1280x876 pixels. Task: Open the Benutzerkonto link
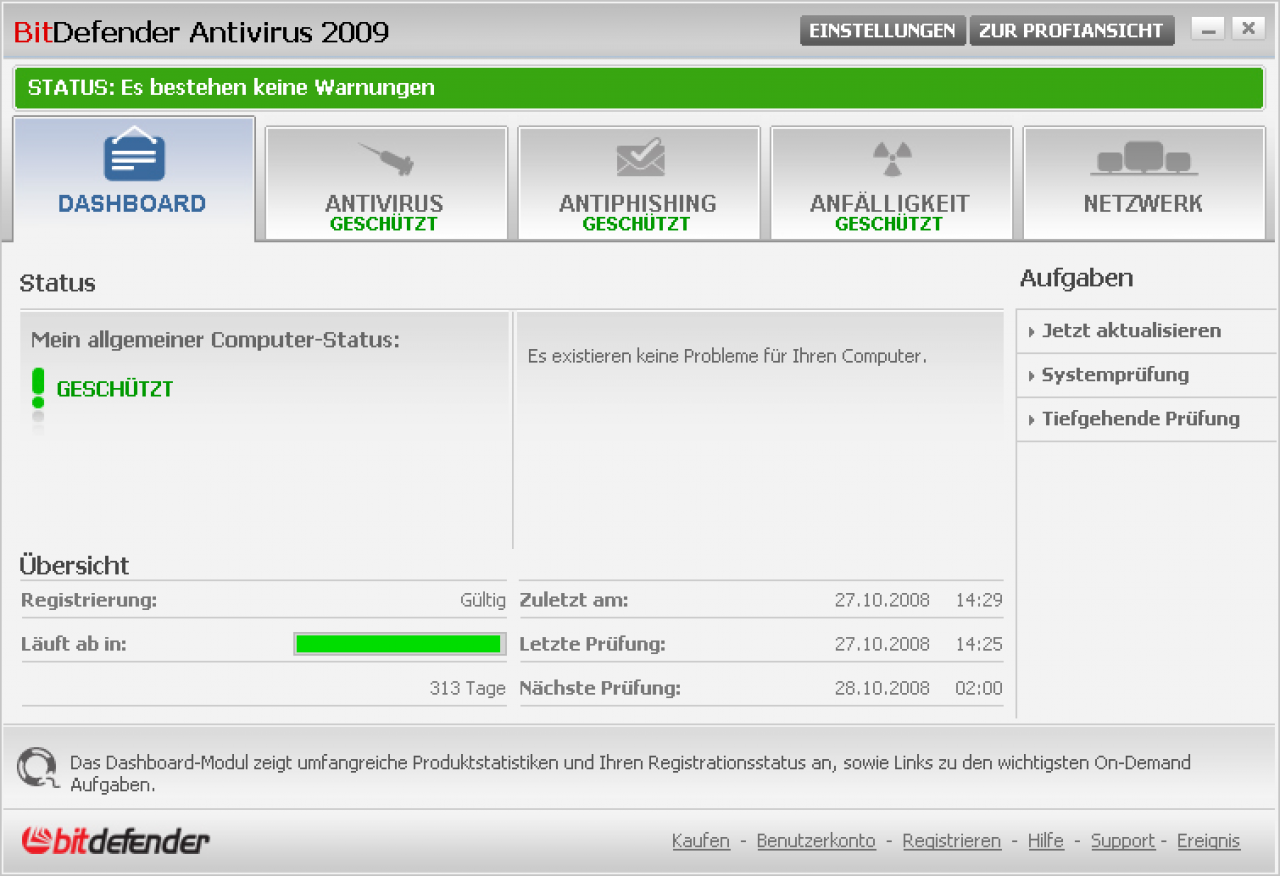pos(816,841)
